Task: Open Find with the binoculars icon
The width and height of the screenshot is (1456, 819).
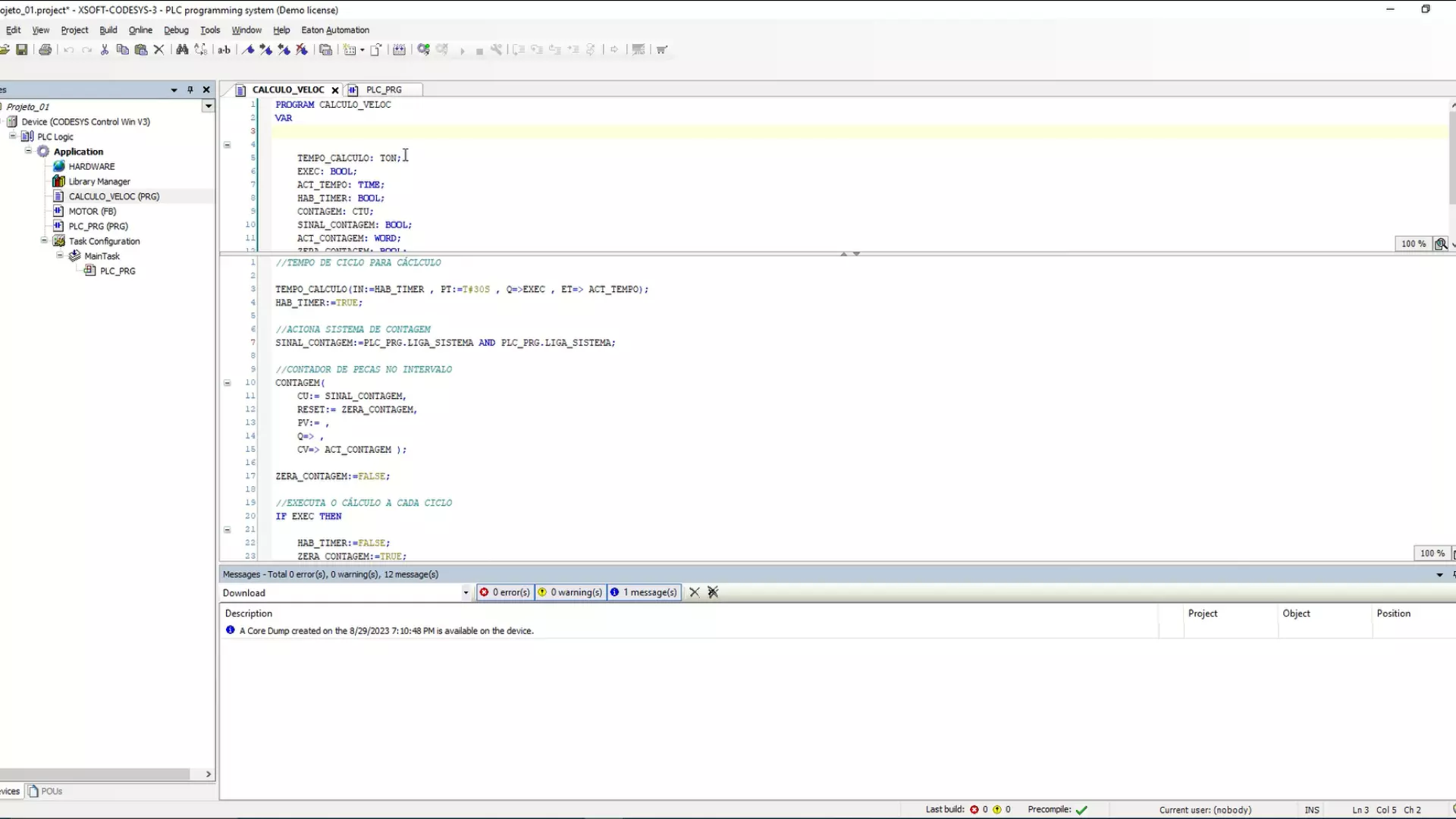Action: point(182,50)
